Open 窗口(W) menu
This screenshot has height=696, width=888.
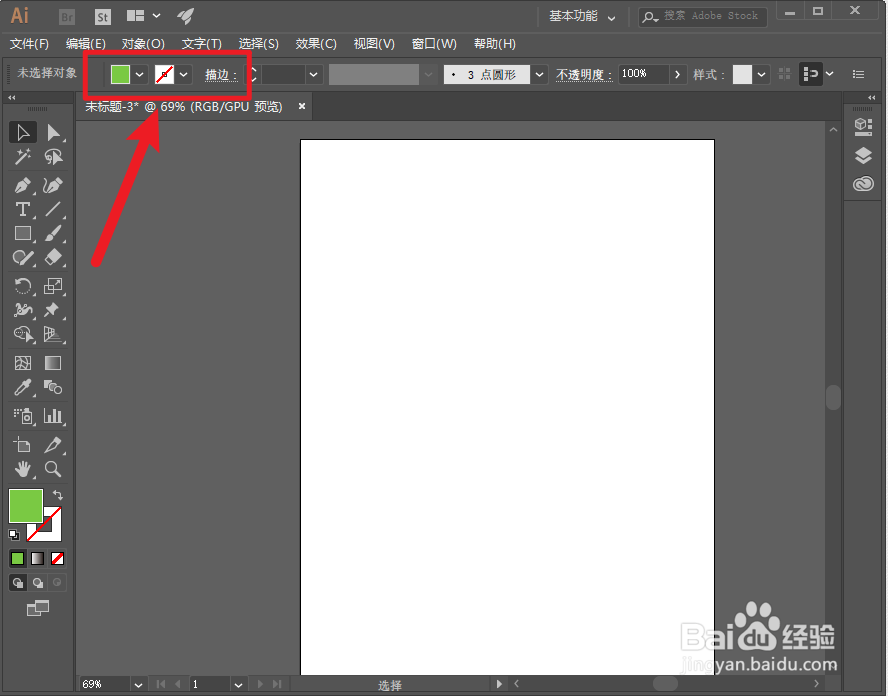434,44
